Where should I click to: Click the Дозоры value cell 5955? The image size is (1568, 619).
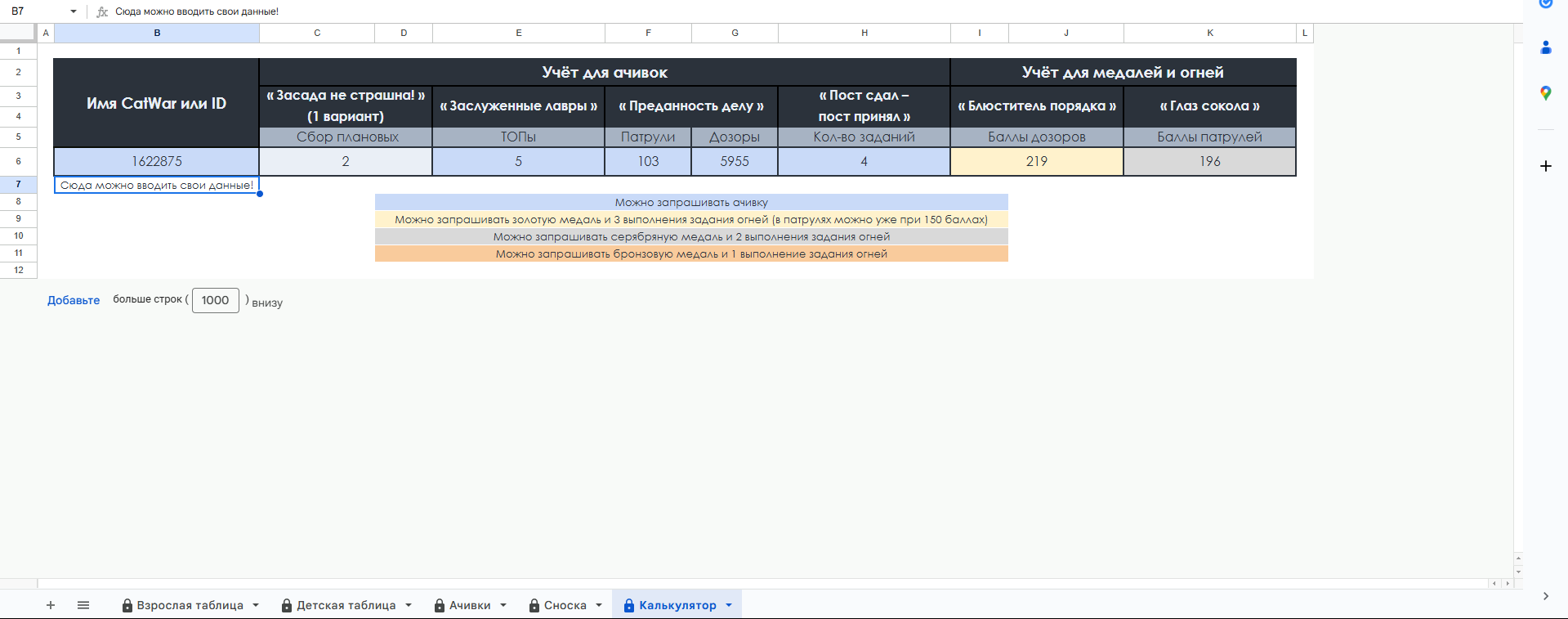pyautogui.click(x=735, y=161)
